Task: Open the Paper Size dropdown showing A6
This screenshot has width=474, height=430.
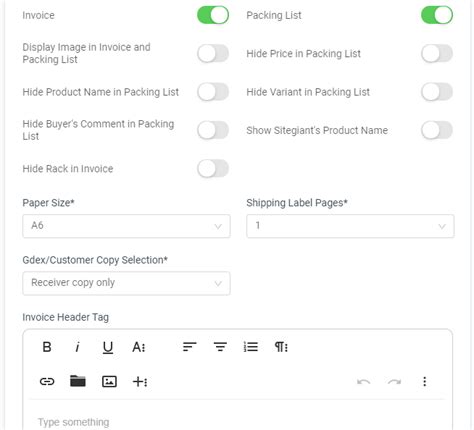Action: (x=126, y=226)
